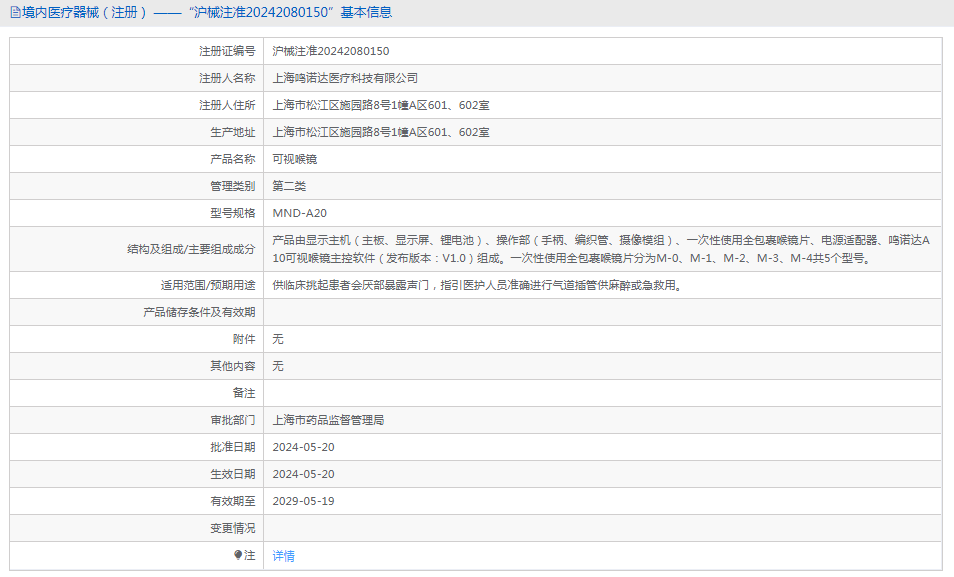Open the 详情 link in the 注 row
The image size is (954, 577).
pos(284,556)
